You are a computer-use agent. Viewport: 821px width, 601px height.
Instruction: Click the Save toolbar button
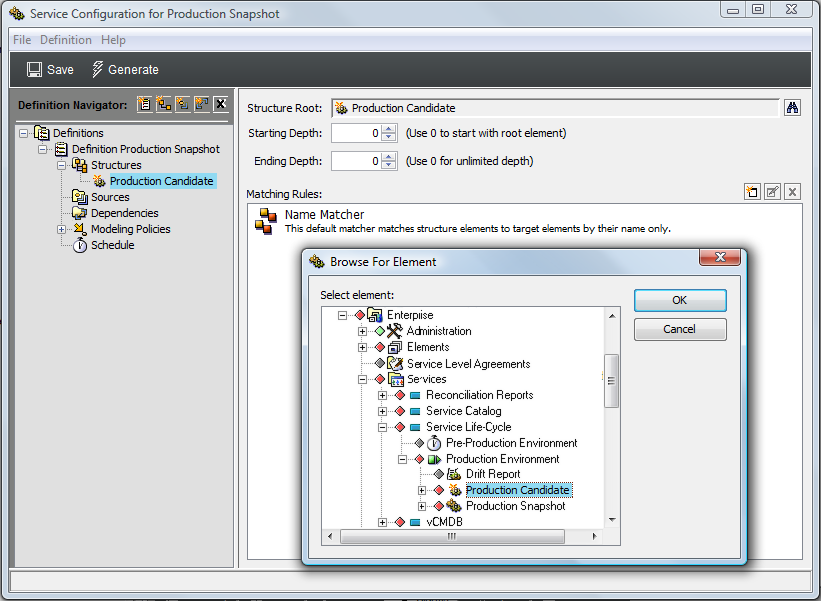pos(50,70)
